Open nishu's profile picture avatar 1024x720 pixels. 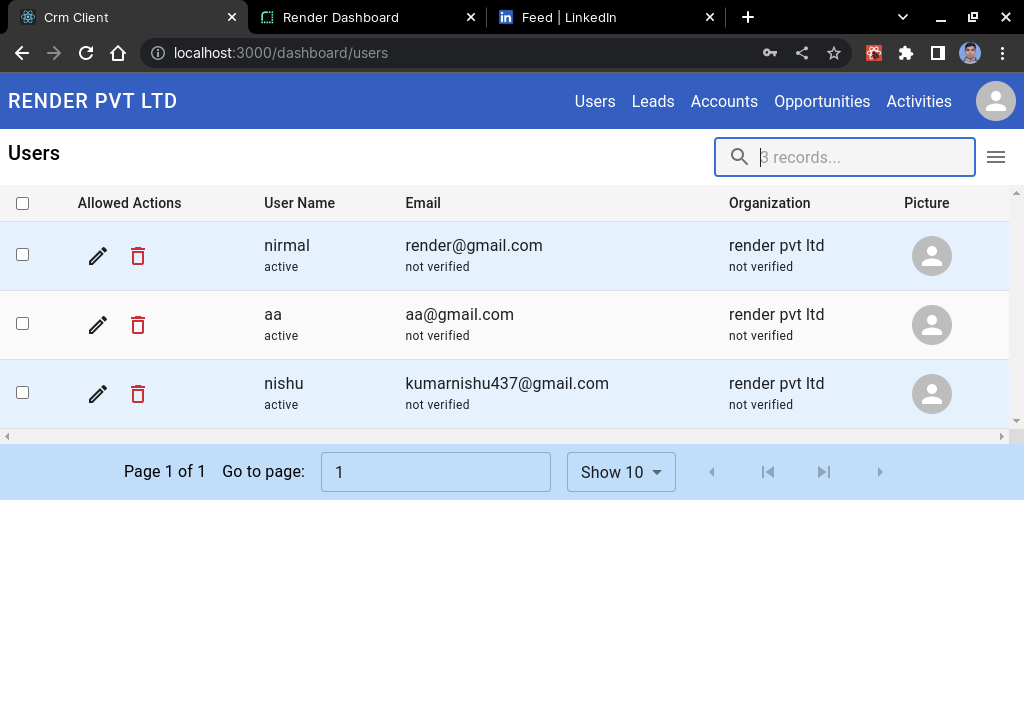931,394
